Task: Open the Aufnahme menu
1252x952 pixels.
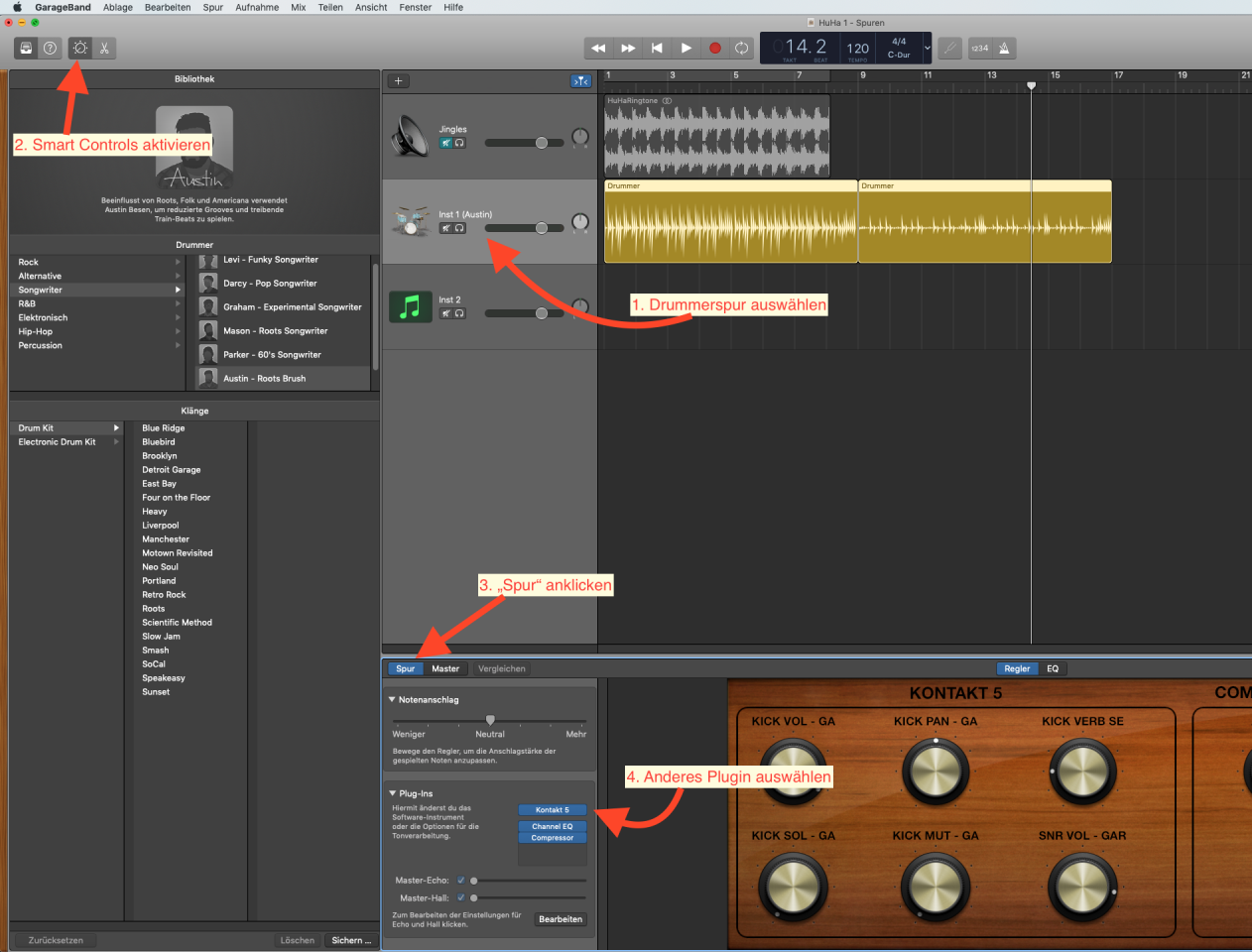Action: click(x=257, y=7)
